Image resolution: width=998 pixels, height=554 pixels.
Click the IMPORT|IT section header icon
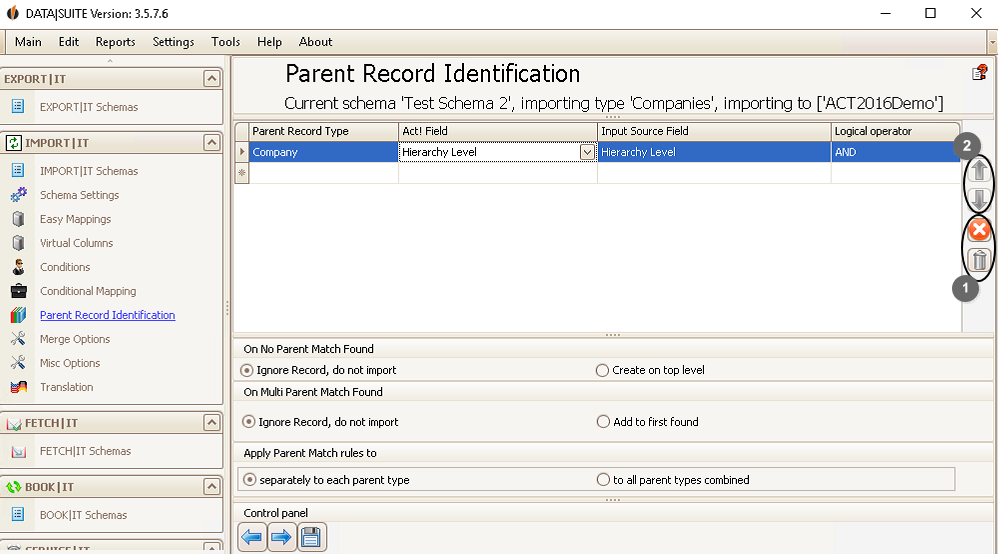pyautogui.click(x=13, y=143)
